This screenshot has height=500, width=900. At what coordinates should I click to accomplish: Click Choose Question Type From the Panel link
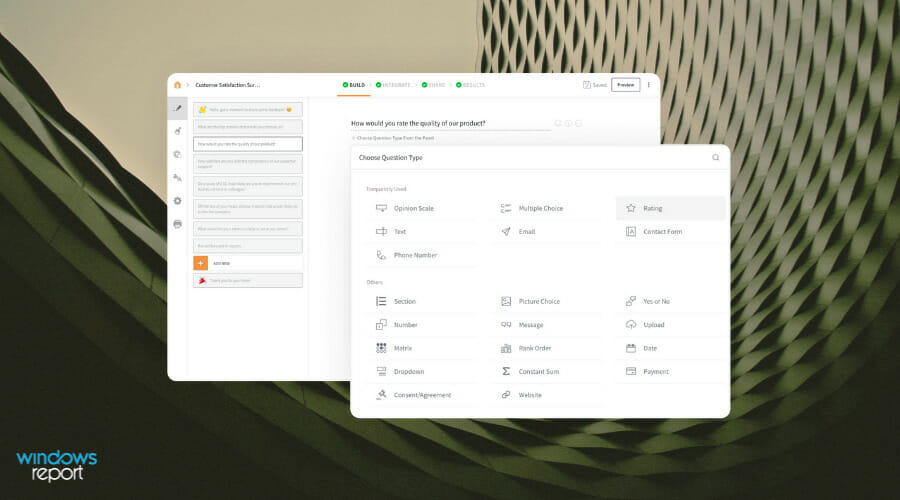click(393, 138)
